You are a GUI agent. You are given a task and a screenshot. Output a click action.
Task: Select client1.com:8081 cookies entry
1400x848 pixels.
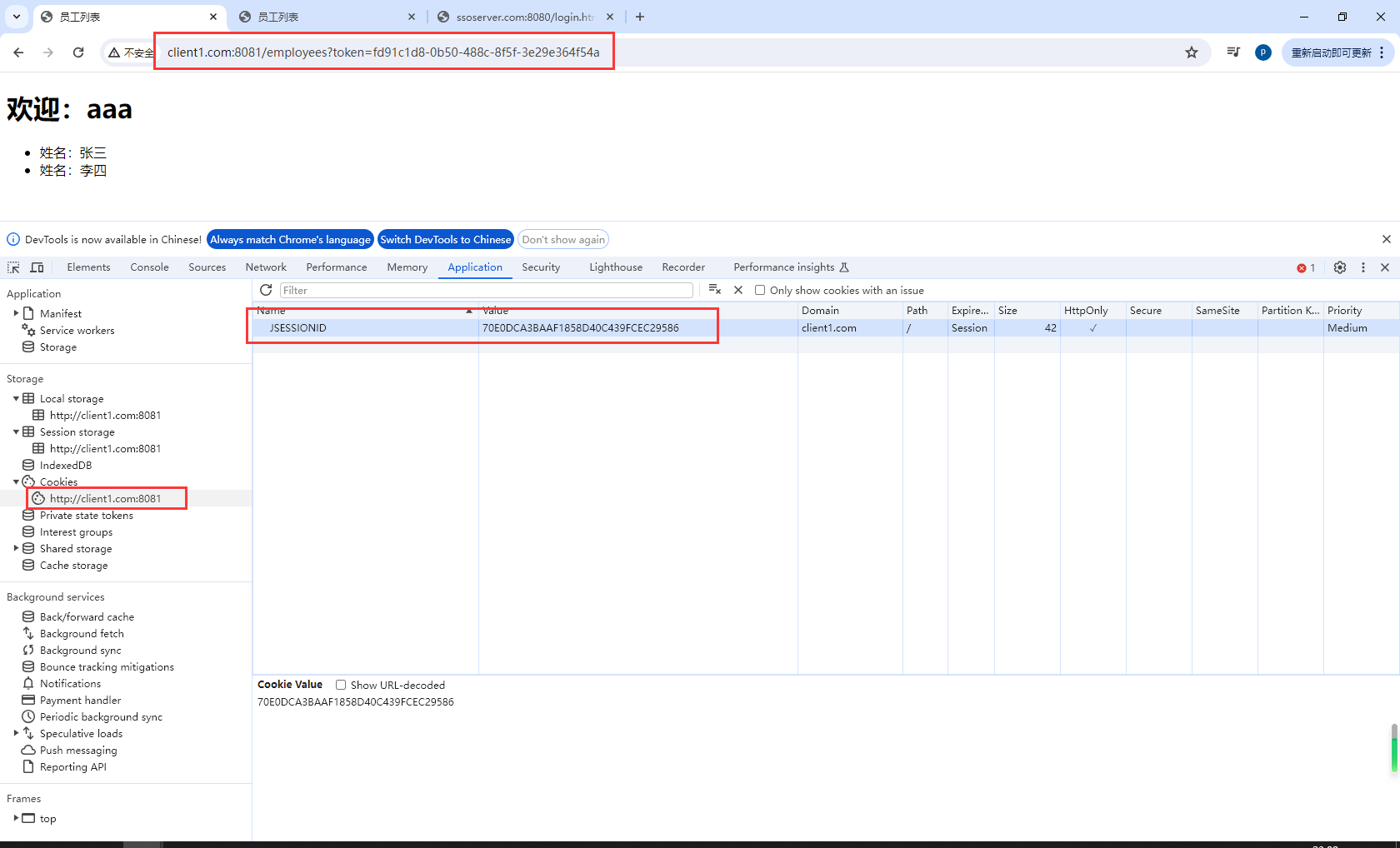pyautogui.click(x=105, y=498)
